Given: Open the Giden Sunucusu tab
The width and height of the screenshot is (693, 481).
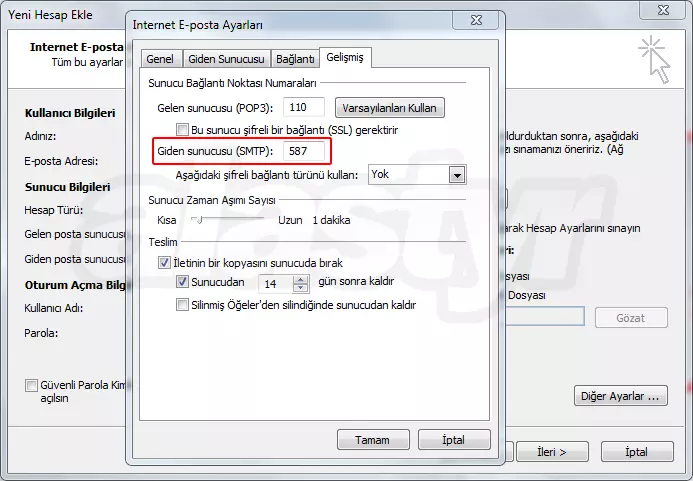Looking at the screenshot, I should point(226,59).
